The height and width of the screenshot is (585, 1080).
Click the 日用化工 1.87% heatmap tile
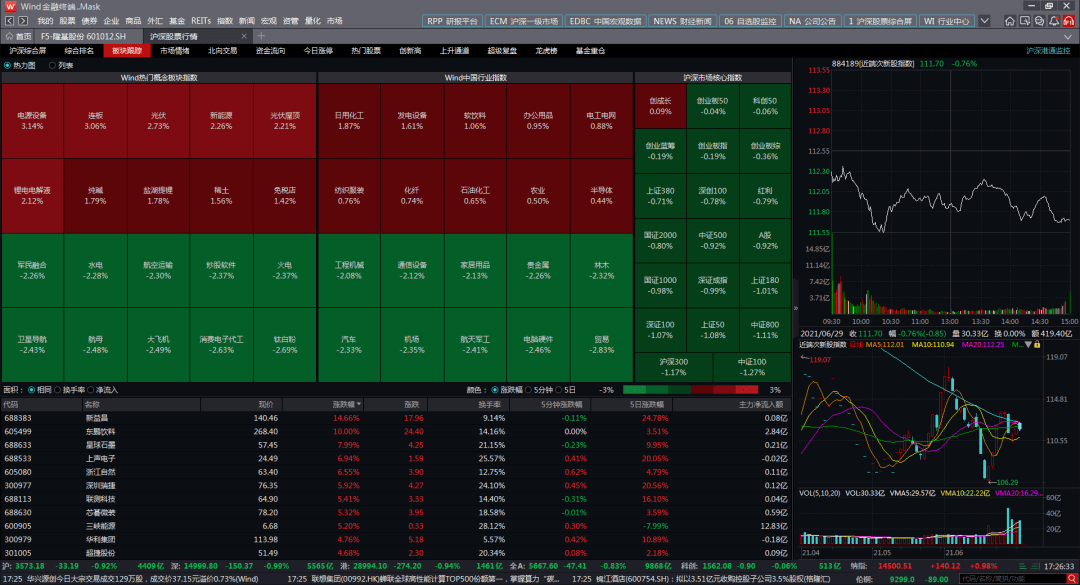pos(349,121)
